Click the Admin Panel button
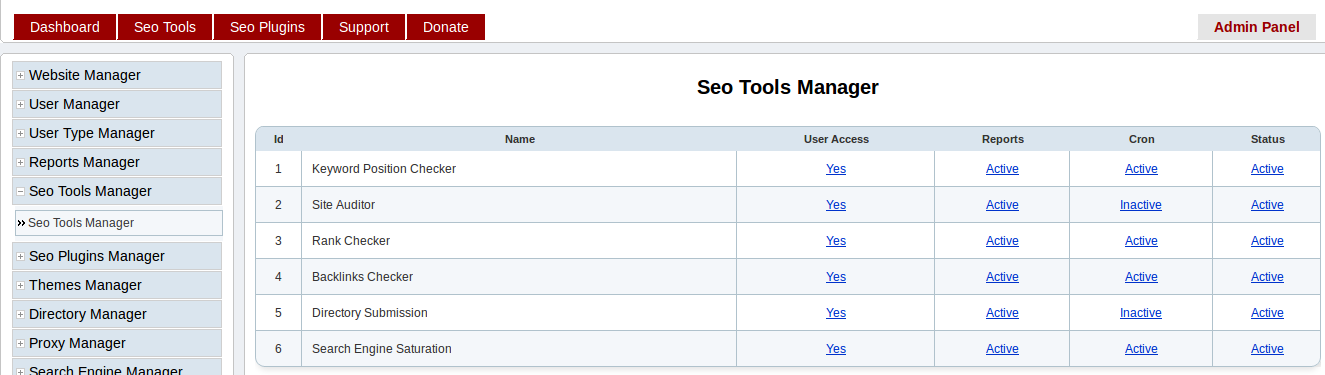Screen dimensions: 1325x375 (1257, 27)
